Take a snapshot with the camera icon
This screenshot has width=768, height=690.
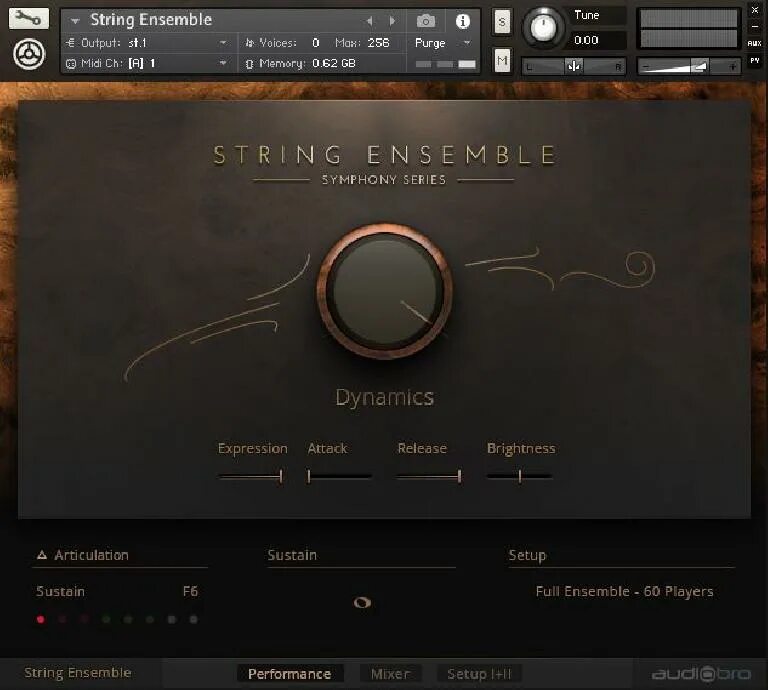click(x=426, y=21)
